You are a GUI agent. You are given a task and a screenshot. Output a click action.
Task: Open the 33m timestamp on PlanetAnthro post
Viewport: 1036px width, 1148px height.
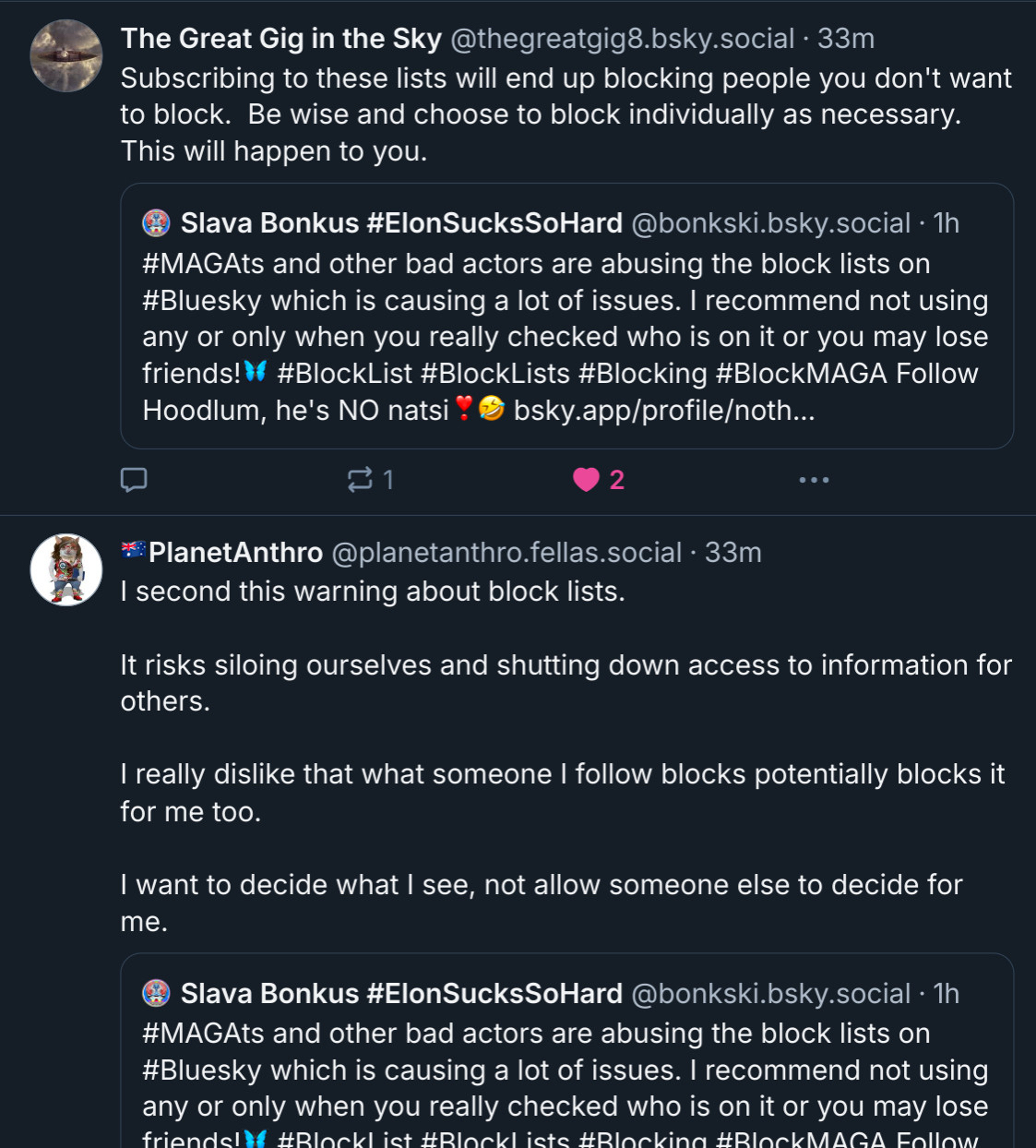(x=733, y=553)
